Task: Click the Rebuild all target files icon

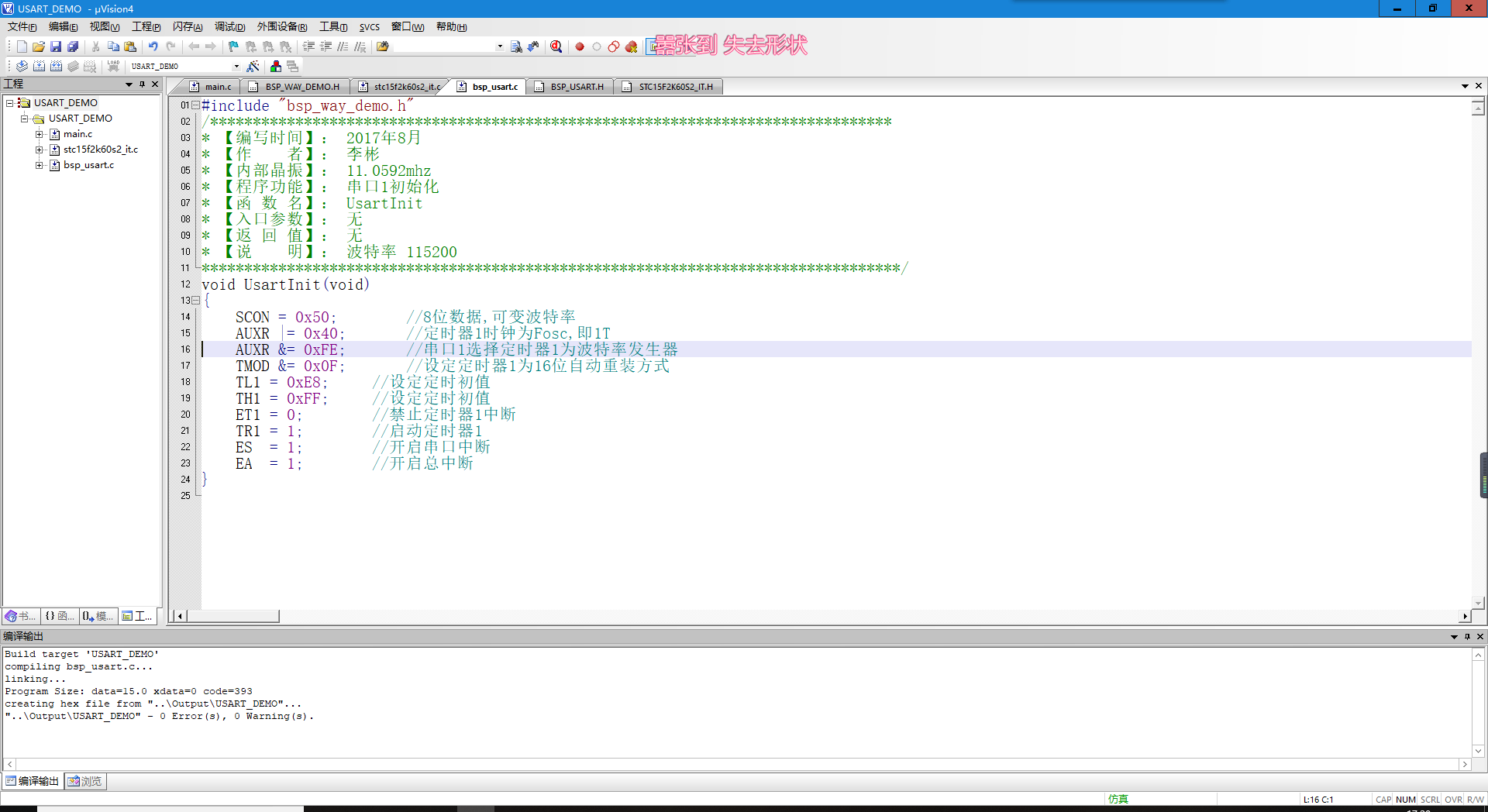Action: coord(57,66)
